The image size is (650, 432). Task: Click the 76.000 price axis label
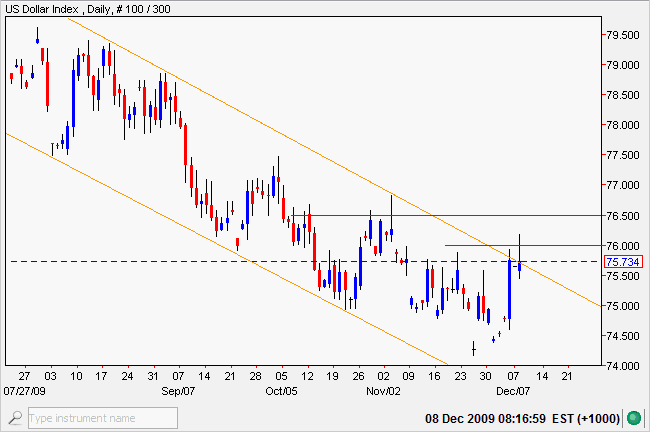point(623,246)
